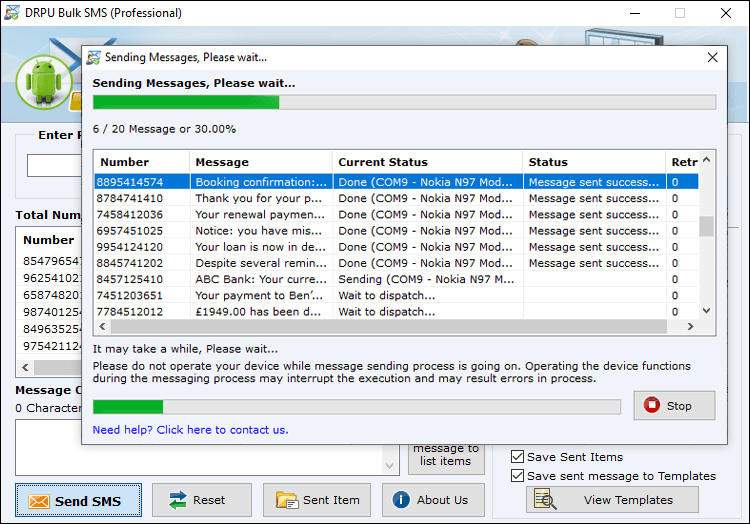Close the Sending Messages dialog

coord(712,57)
